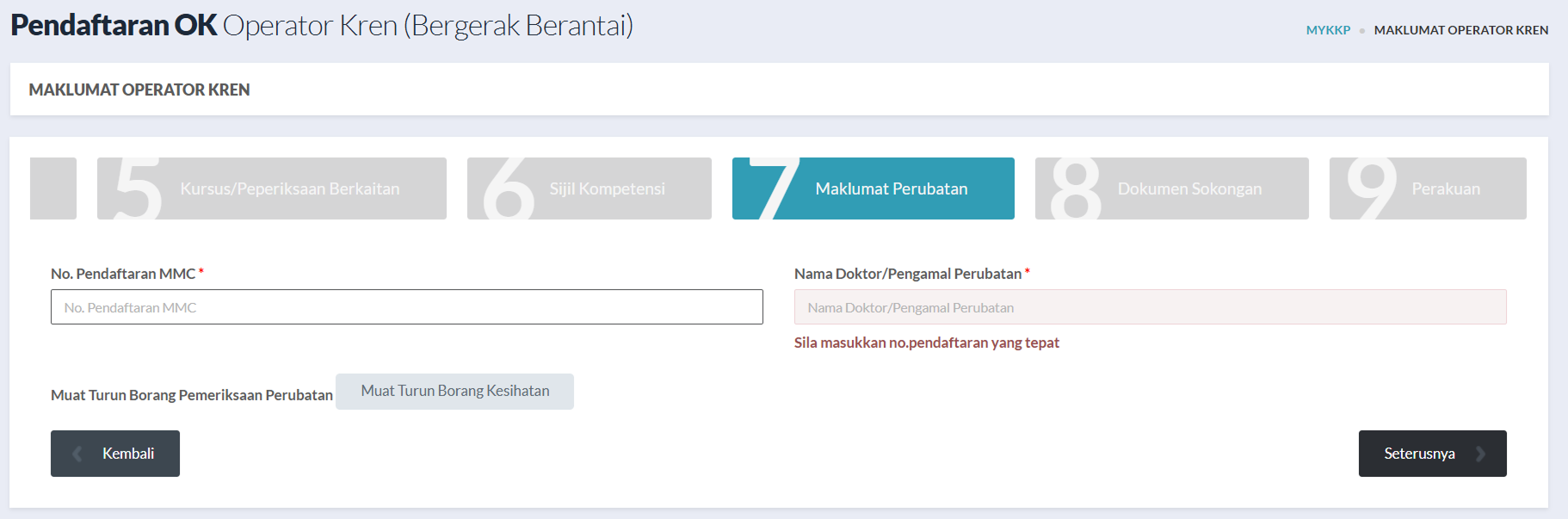Click the right chevron inside Seterusnya button
The image size is (1568, 519).
[x=1480, y=454]
